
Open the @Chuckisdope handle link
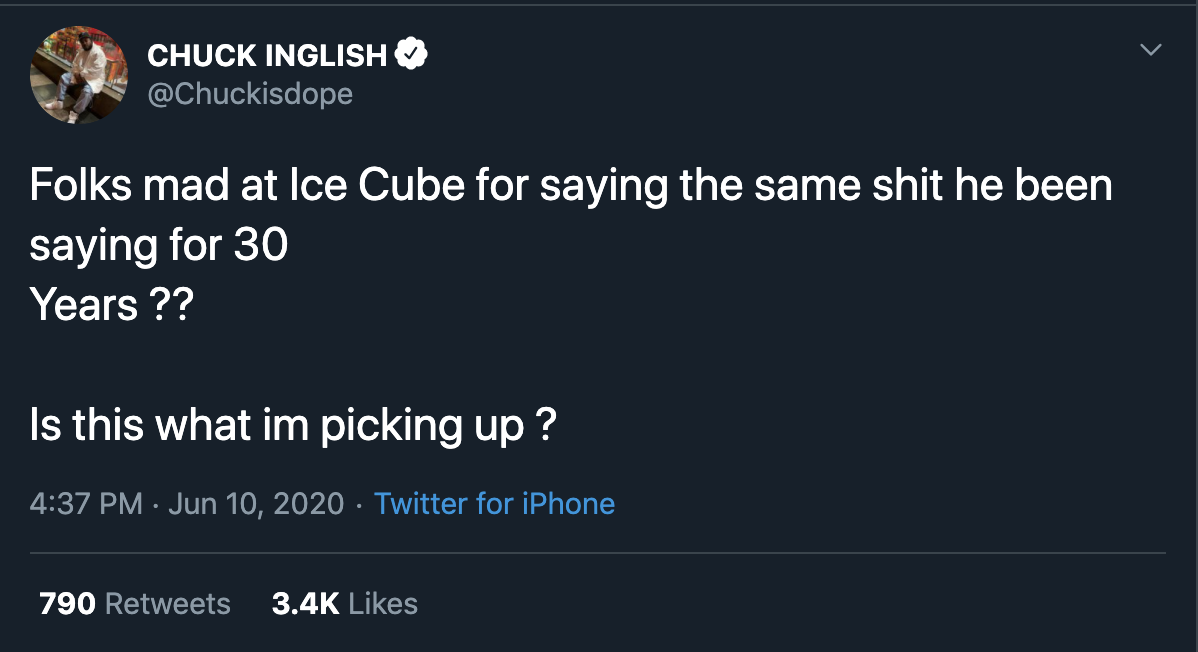(x=250, y=94)
